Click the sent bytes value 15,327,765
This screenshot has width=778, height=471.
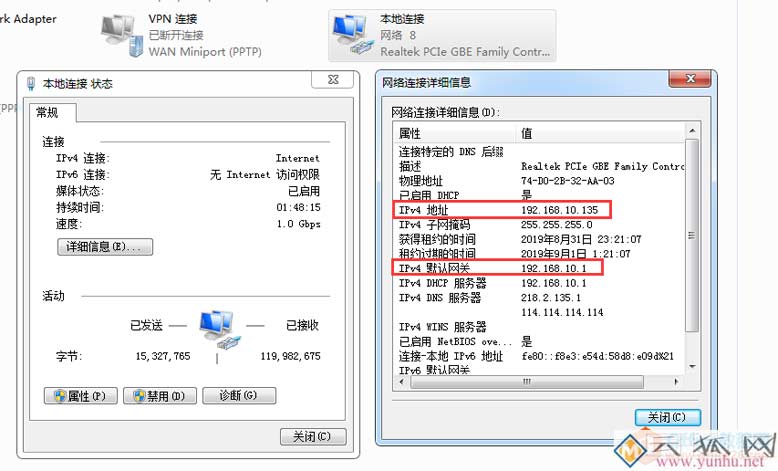(163, 356)
